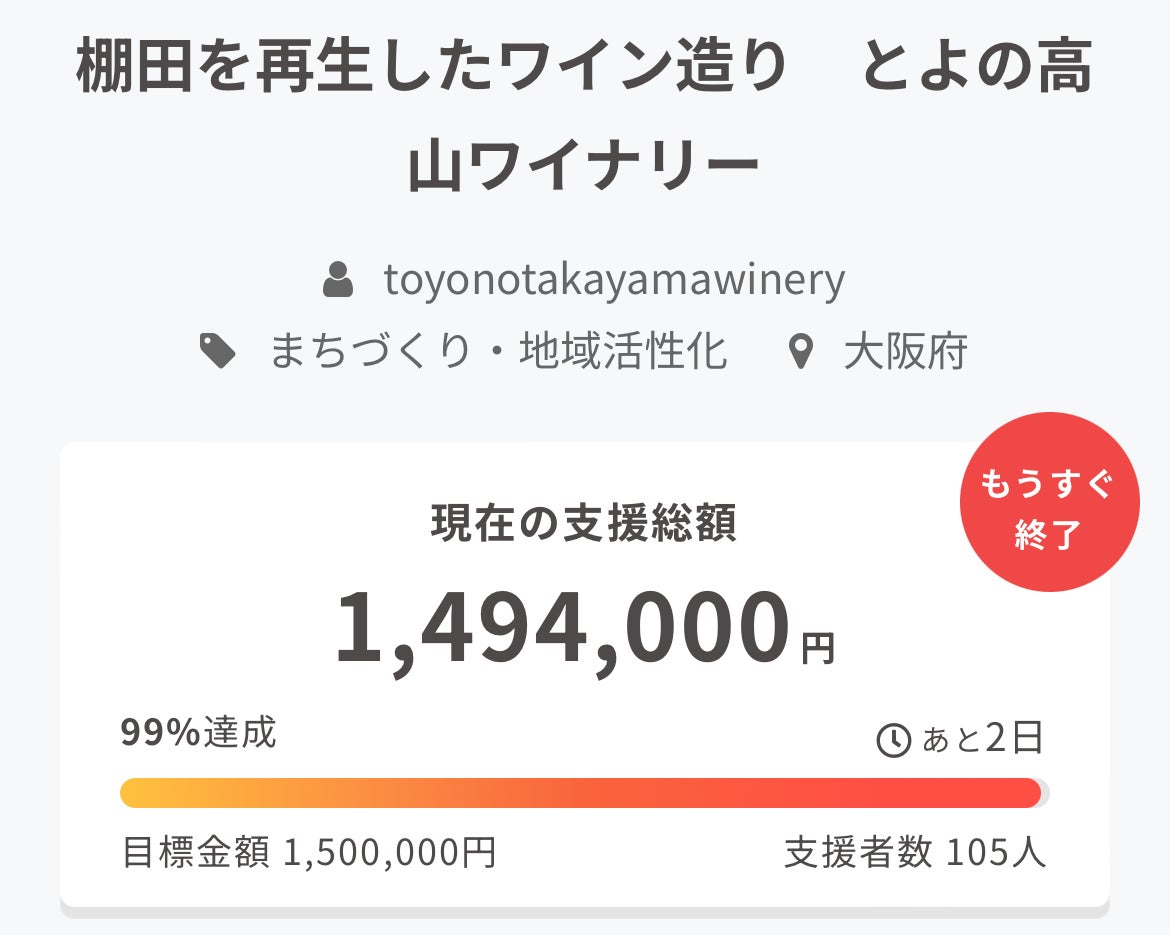
Task: Open toyonotakayamawinery profile link
Action: (x=614, y=280)
